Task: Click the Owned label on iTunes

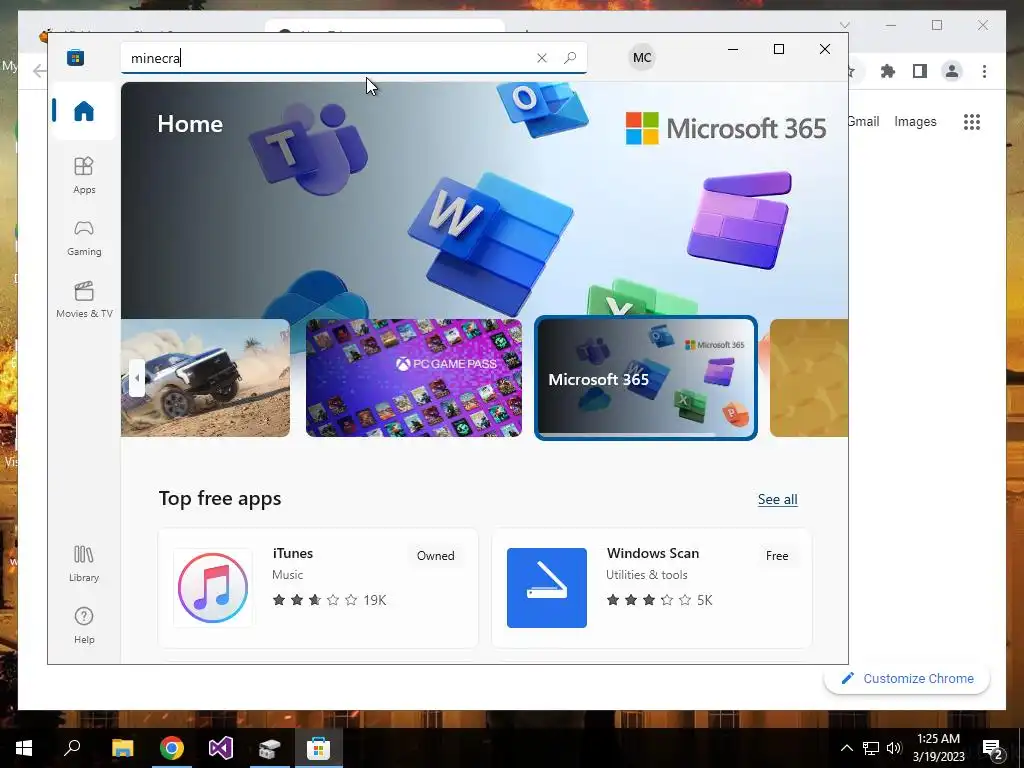Action: 436,556
